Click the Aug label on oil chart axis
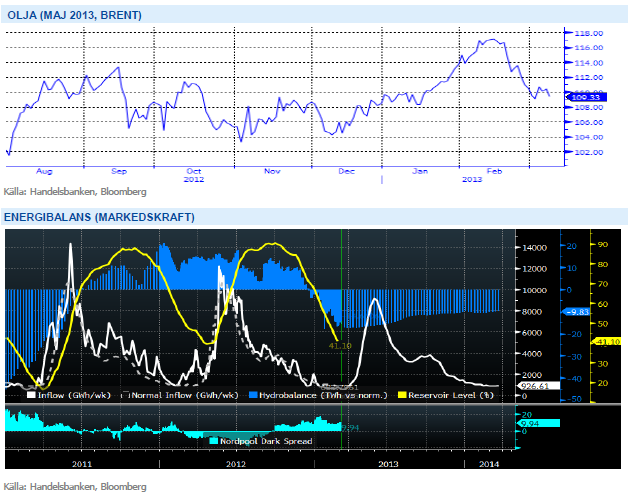The width and height of the screenshot is (628, 497). point(43,171)
